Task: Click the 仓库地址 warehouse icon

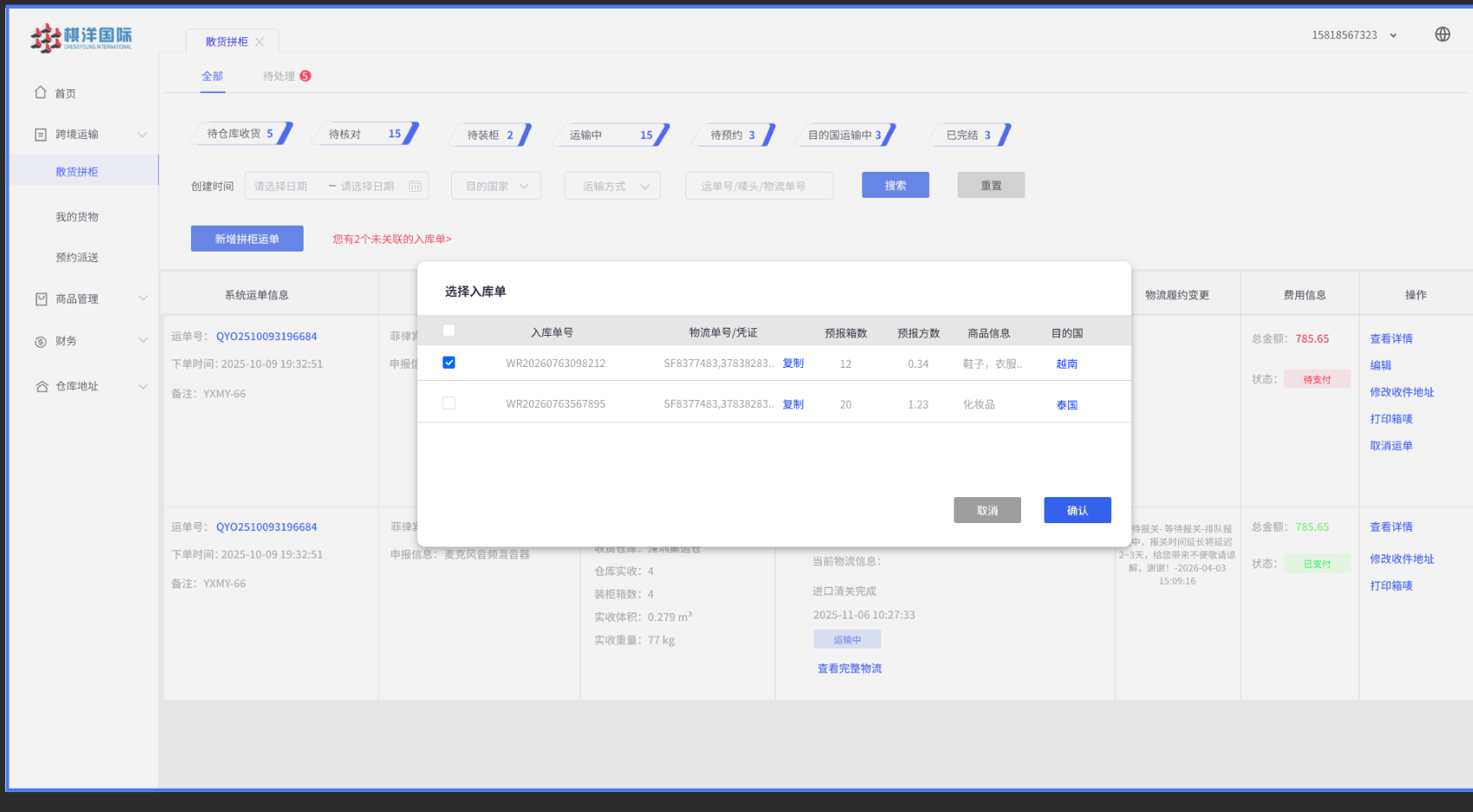Action: click(x=41, y=387)
